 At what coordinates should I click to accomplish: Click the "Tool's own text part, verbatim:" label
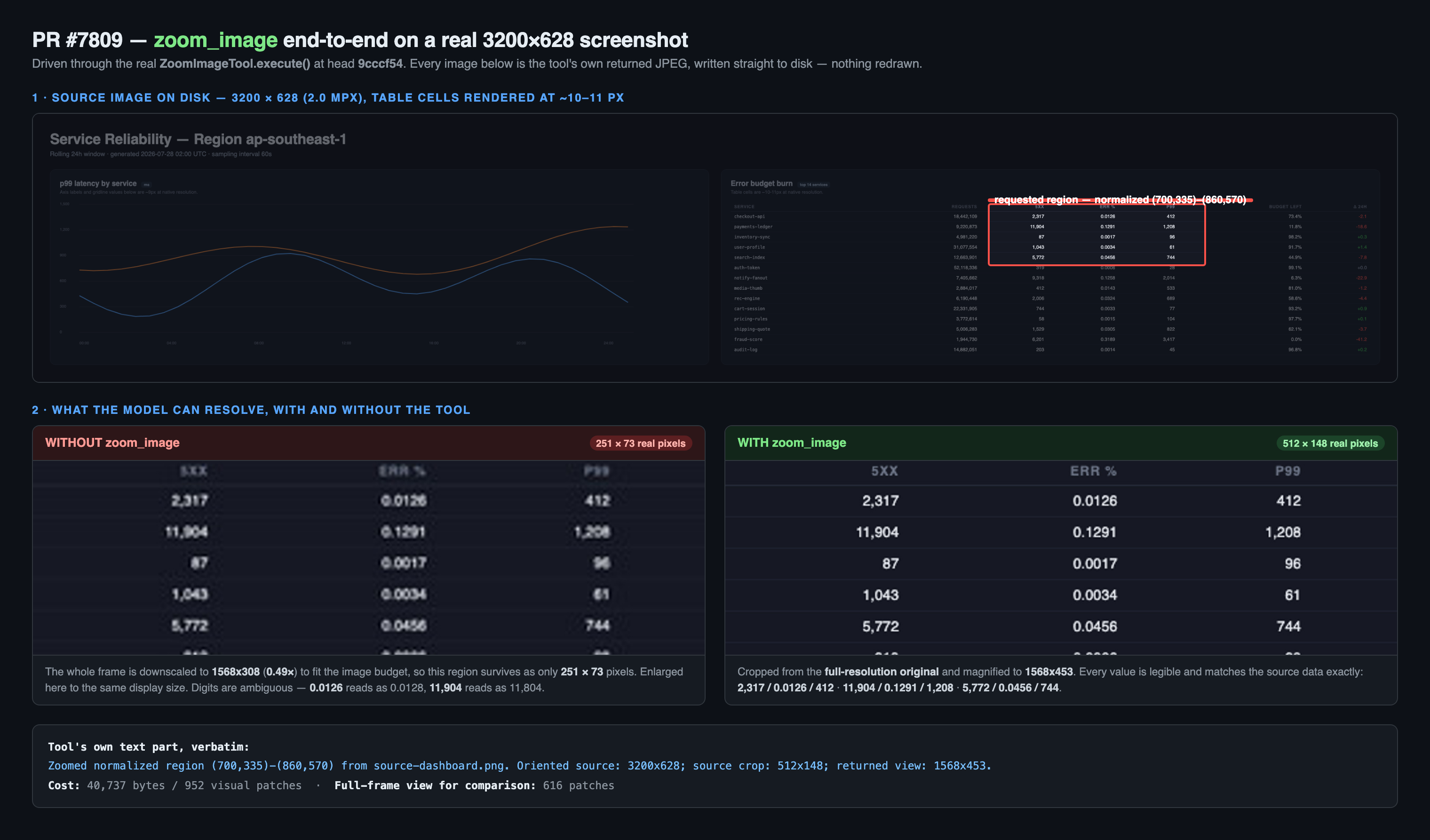click(x=149, y=747)
